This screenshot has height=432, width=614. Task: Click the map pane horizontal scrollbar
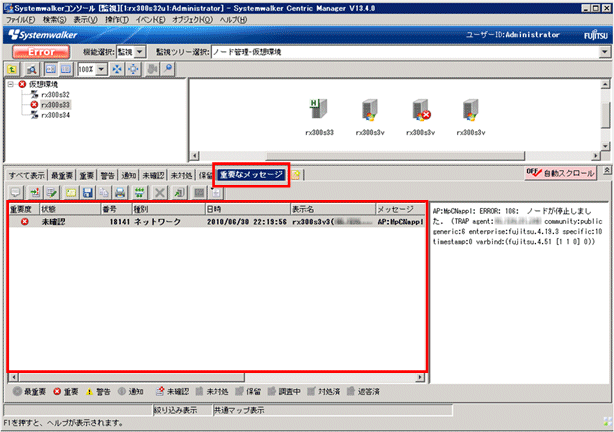pyautogui.click(x=395, y=155)
